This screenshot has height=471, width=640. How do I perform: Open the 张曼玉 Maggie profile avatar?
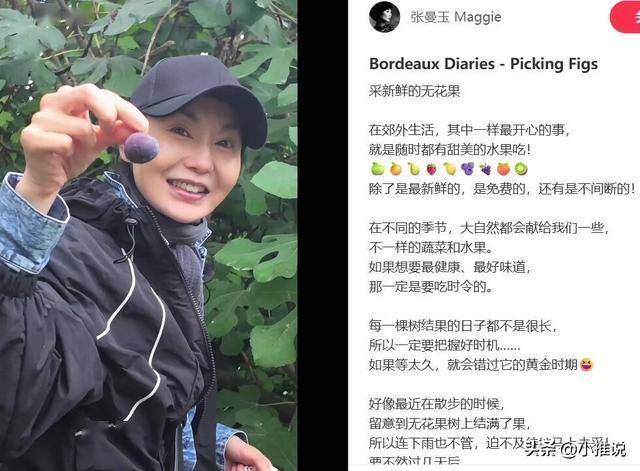pyautogui.click(x=384, y=16)
